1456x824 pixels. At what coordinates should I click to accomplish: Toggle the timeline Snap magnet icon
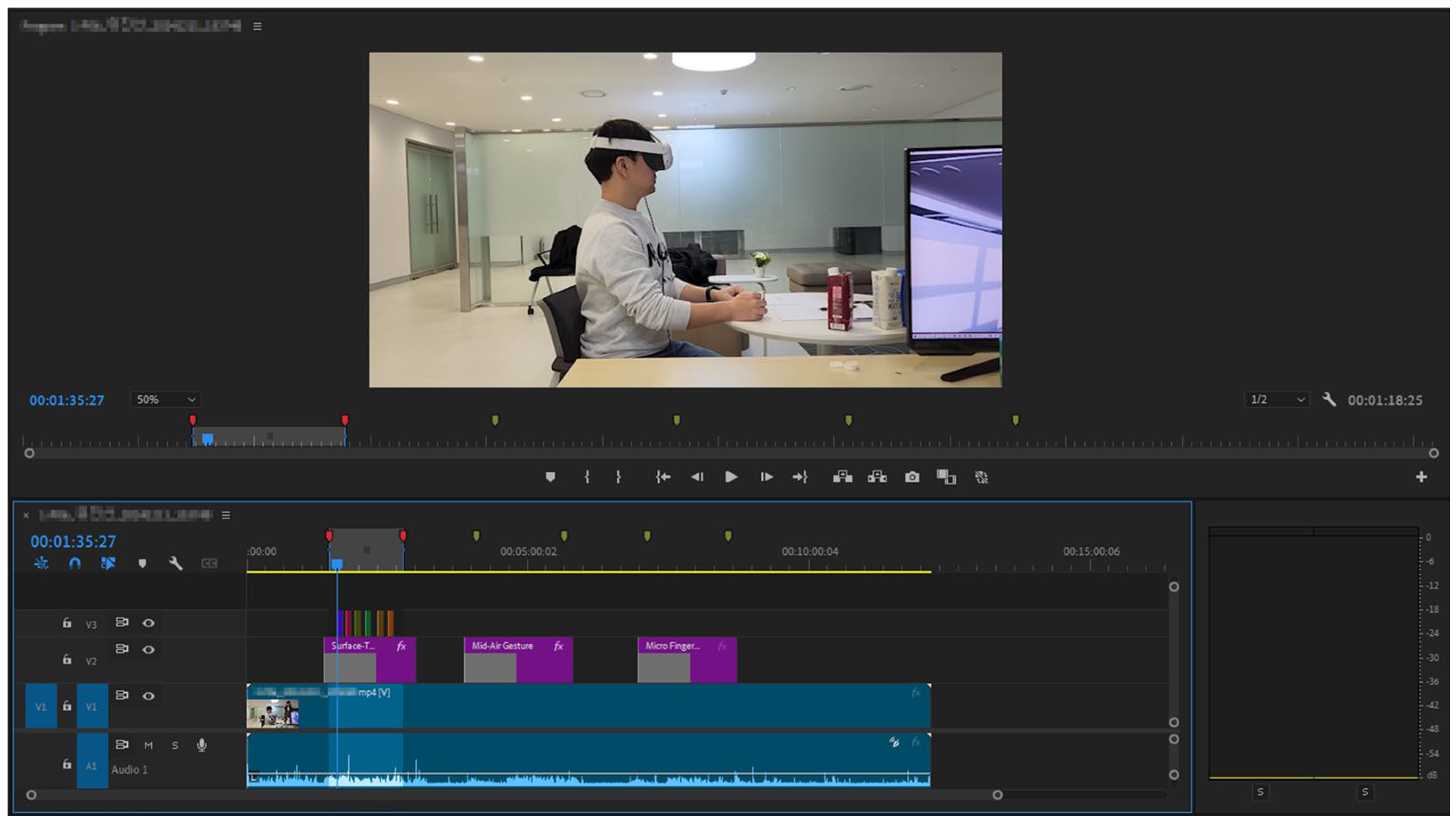coord(75,563)
